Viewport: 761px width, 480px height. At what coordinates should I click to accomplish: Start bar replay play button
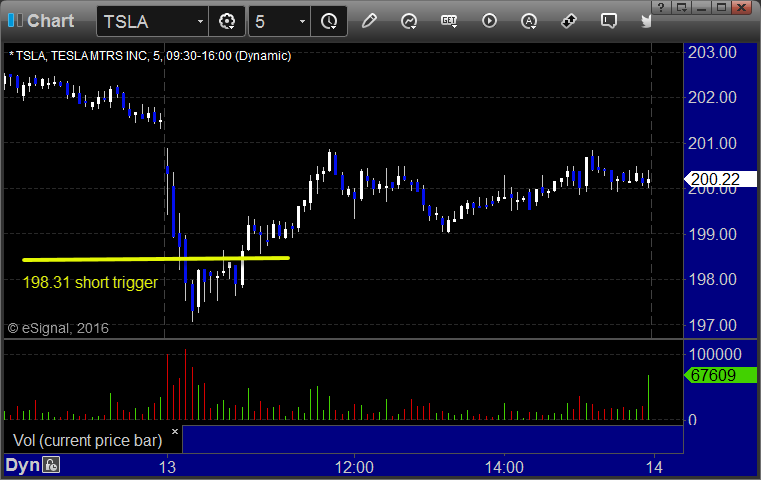pyautogui.click(x=489, y=21)
